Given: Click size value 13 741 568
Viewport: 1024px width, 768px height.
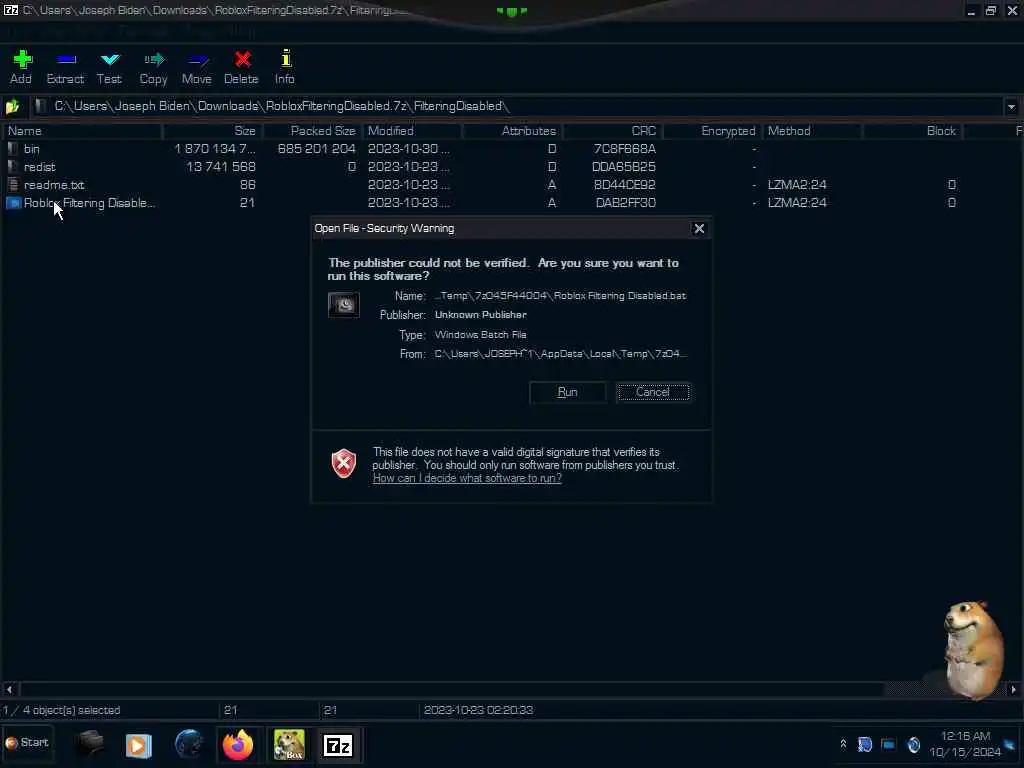Looking at the screenshot, I should tap(221, 167).
